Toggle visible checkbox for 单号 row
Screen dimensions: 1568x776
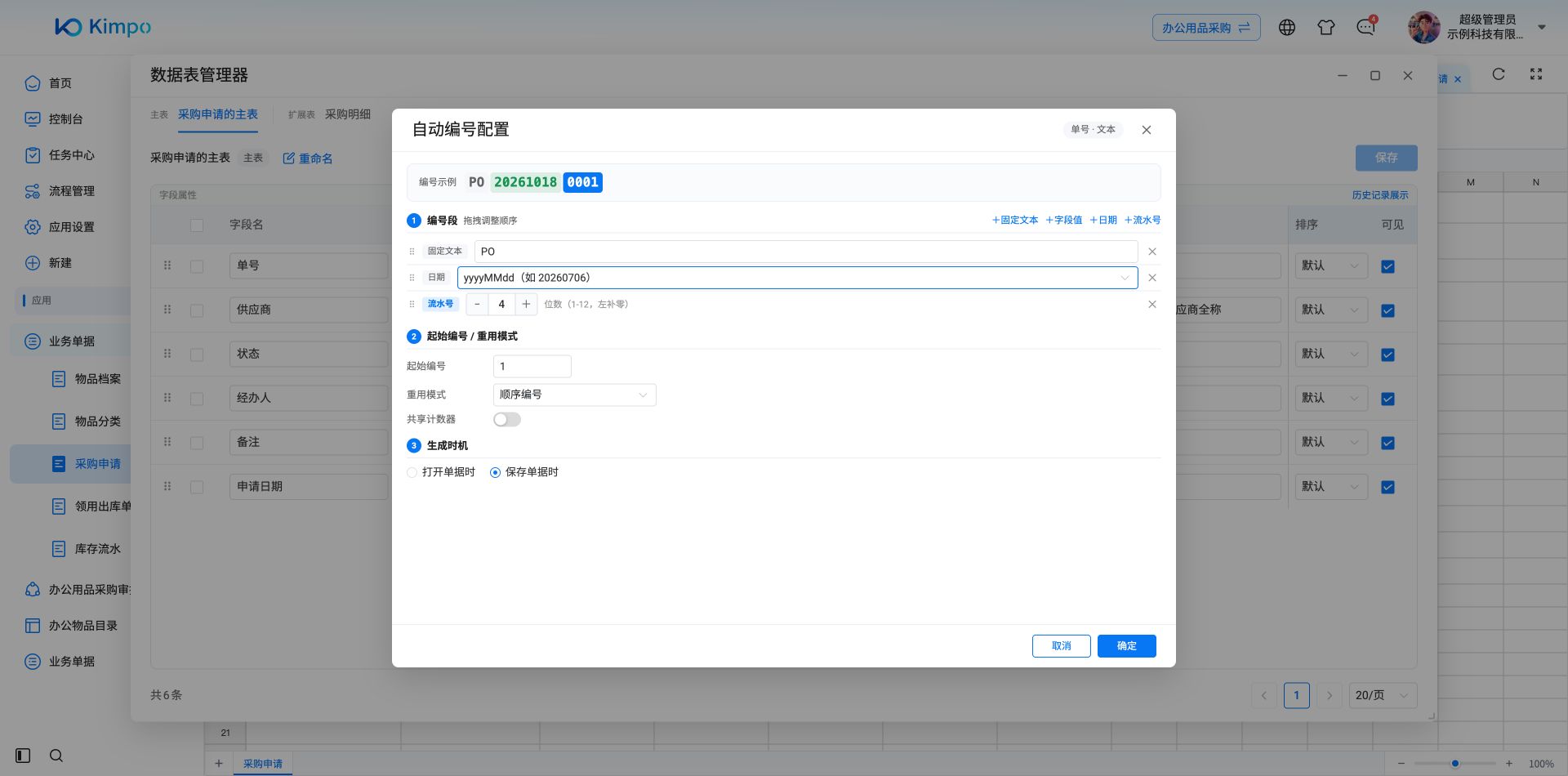(1388, 266)
